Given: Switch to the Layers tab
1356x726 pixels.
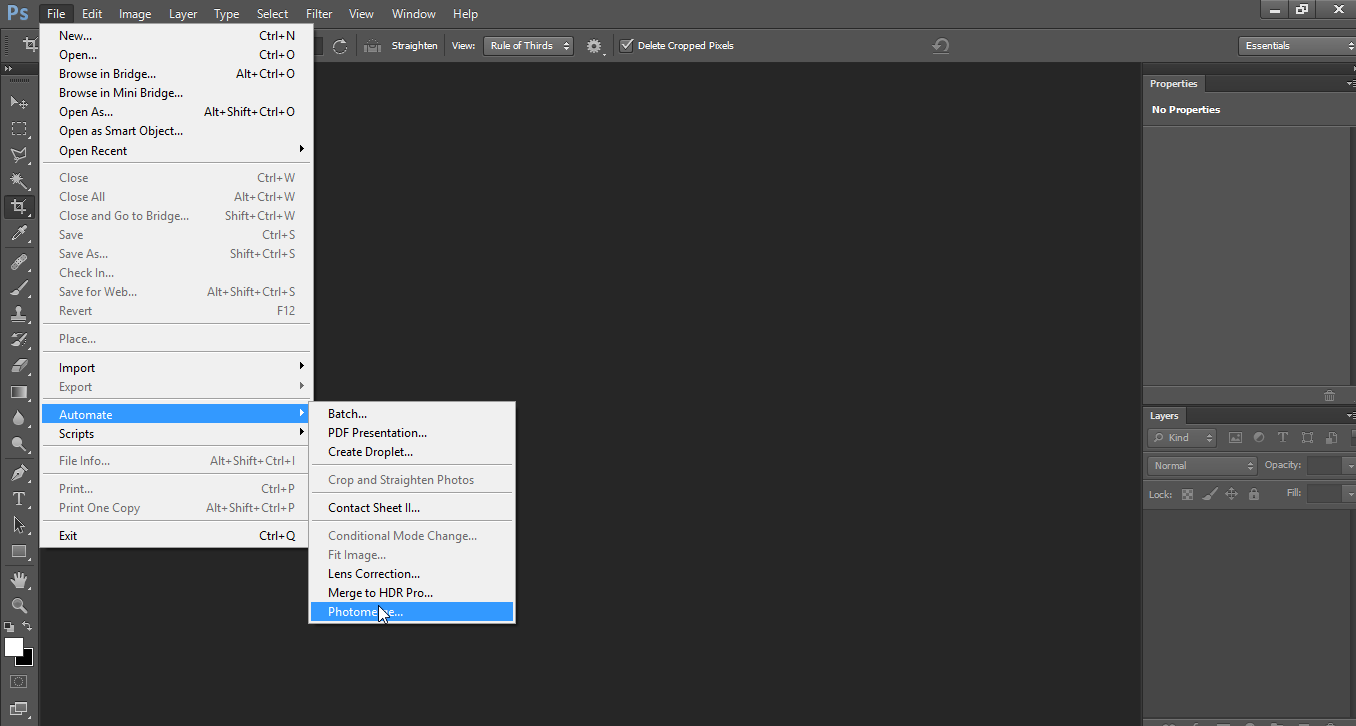Looking at the screenshot, I should [x=1164, y=416].
